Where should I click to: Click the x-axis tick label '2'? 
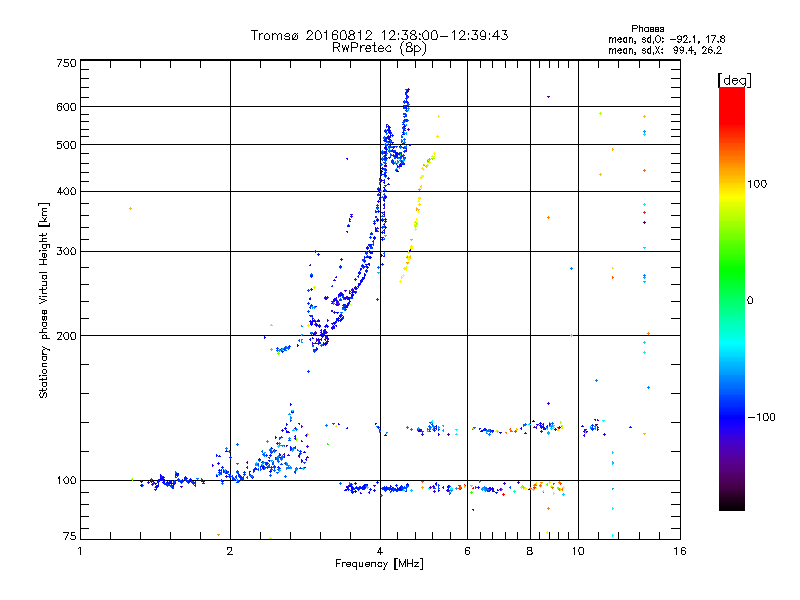230,551
